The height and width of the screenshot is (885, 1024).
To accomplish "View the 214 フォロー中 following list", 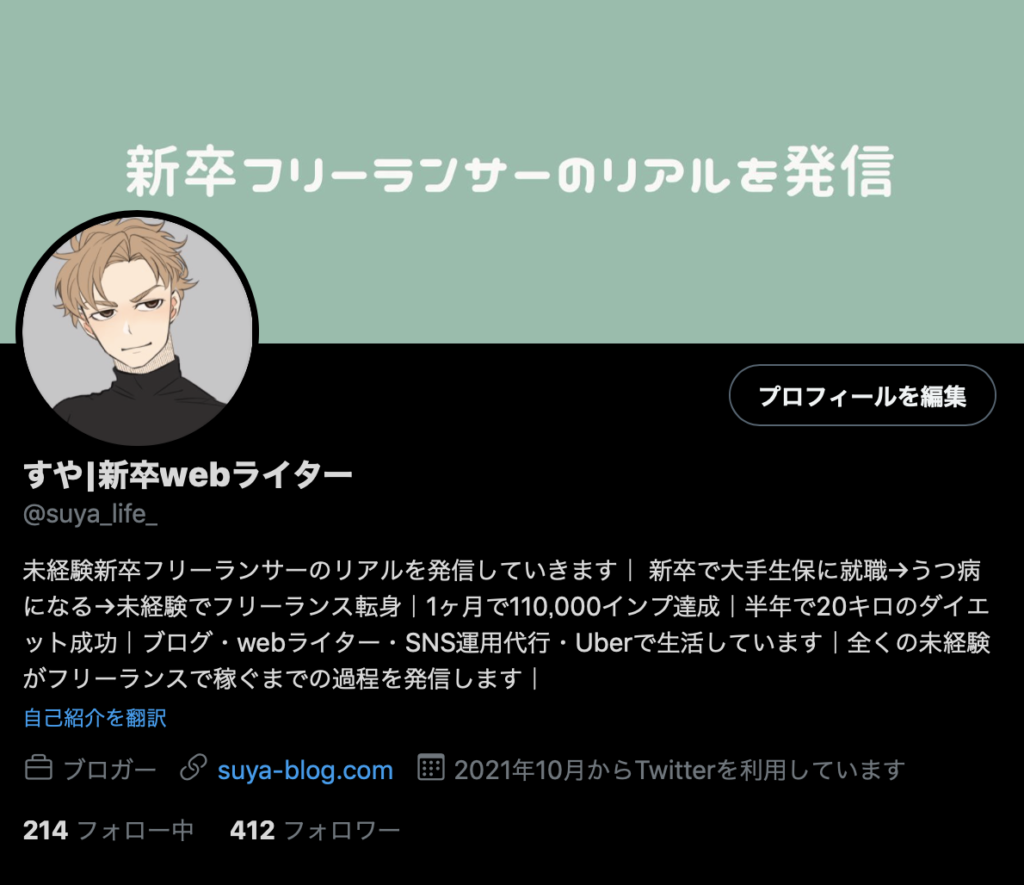I will (x=108, y=830).
